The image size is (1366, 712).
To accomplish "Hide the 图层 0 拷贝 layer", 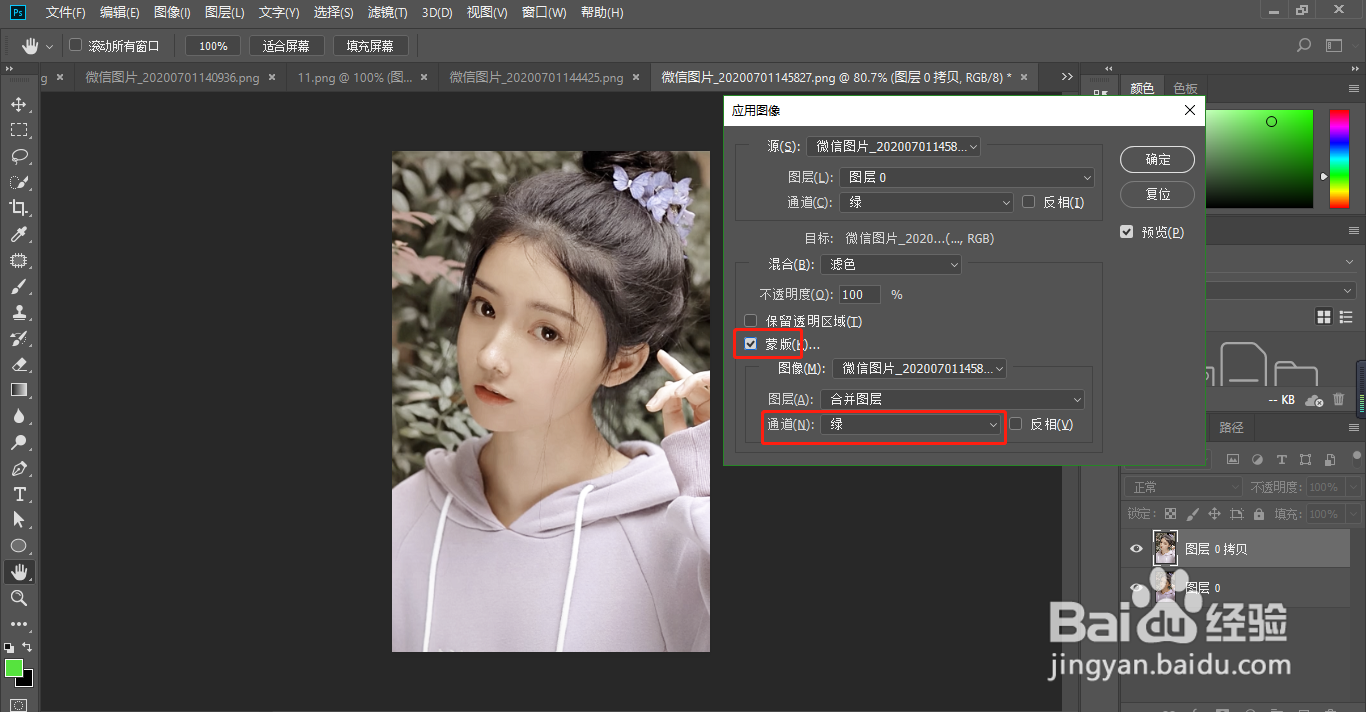I will click(1136, 549).
